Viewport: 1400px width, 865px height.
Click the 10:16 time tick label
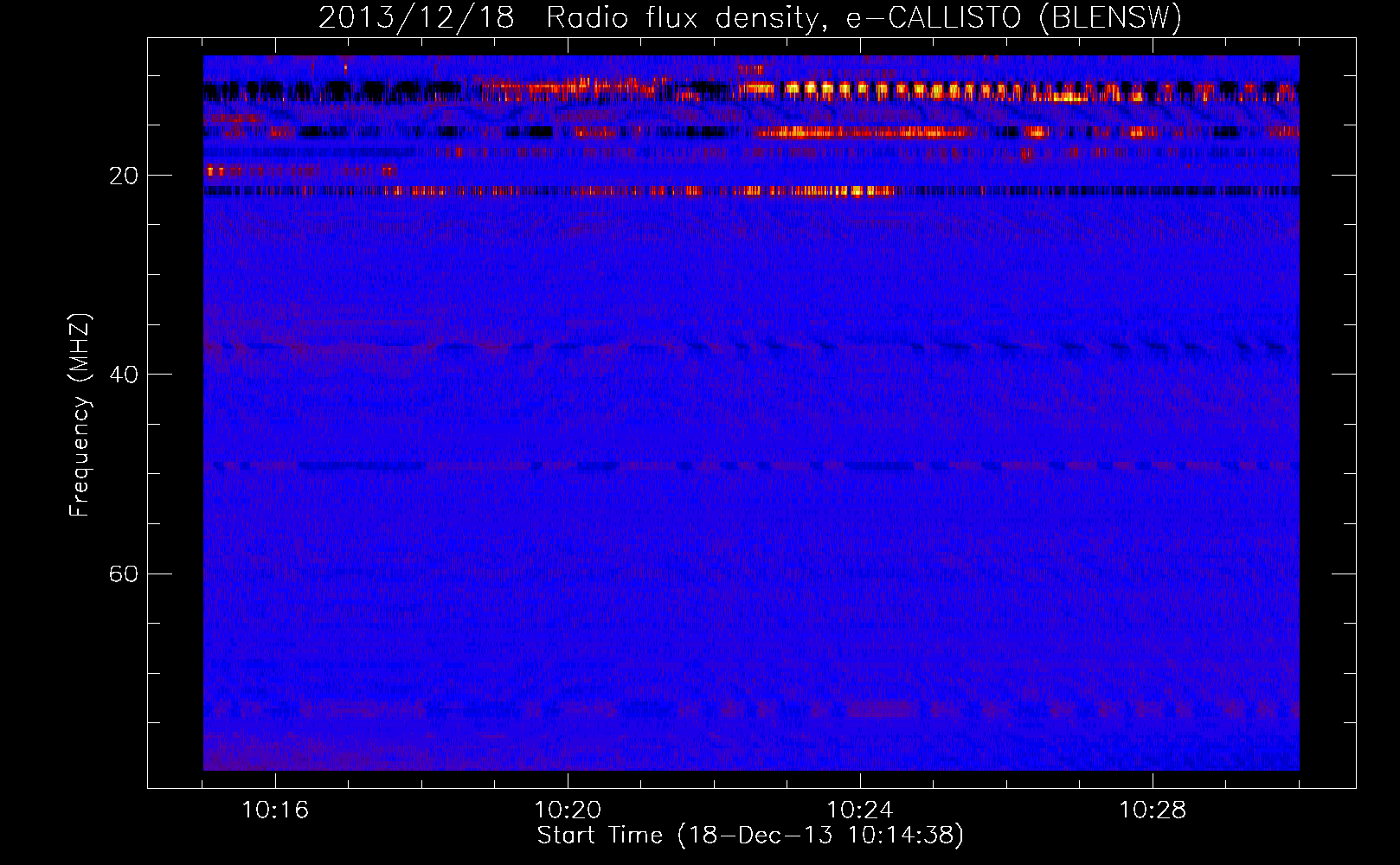pyautogui.click(x=275, y=811)
